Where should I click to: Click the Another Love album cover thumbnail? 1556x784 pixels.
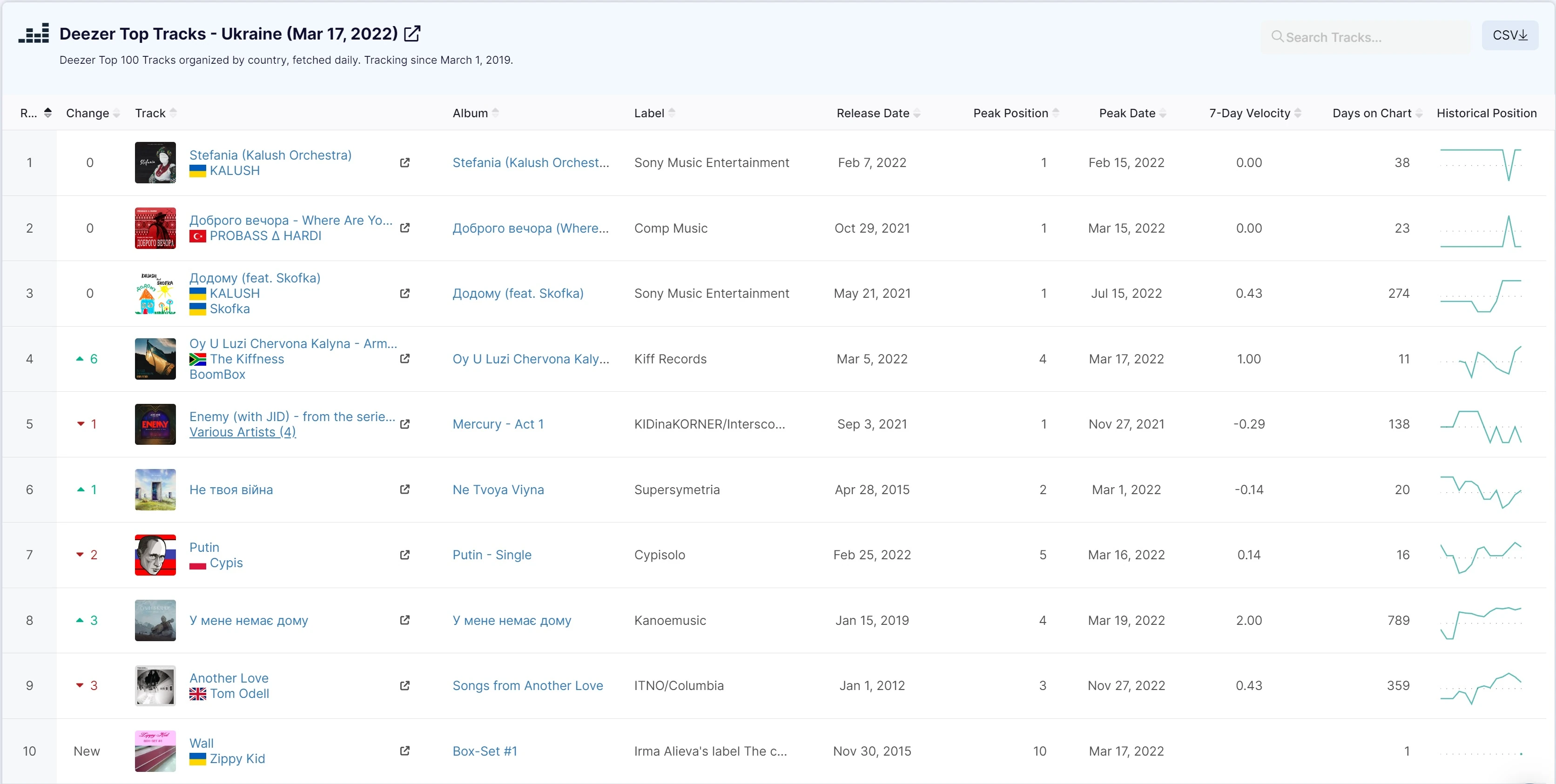tap(155, 685)
